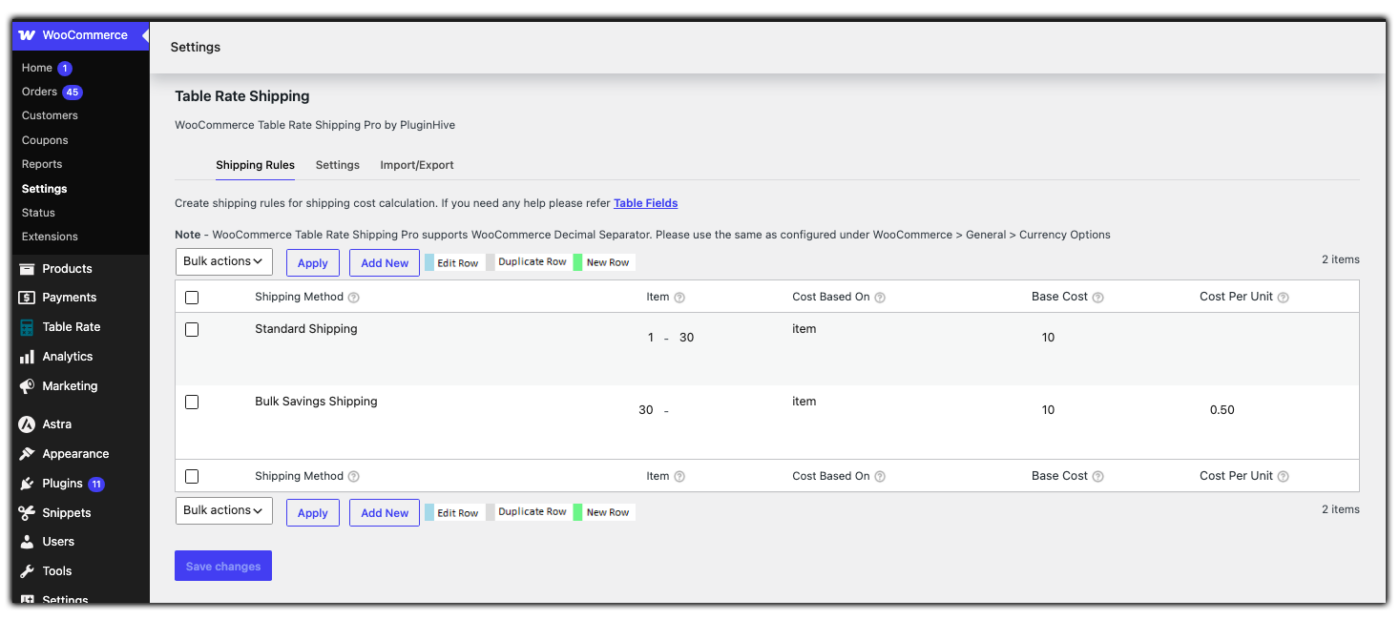
Task: Click the top grey Duplicate Row legend swatch
Action: click(x=490, y=263)
